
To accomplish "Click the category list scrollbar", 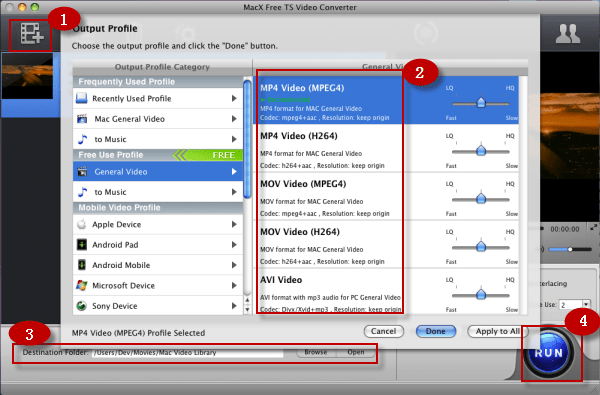I will pyautogui.click(x=247, y=138).
